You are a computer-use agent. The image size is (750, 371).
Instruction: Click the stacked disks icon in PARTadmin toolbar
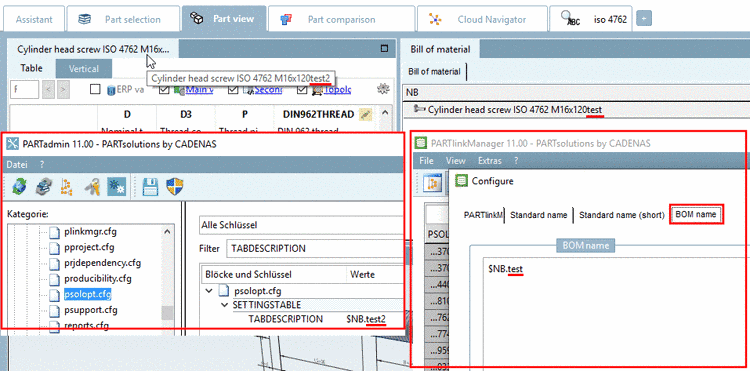point(44,186)
